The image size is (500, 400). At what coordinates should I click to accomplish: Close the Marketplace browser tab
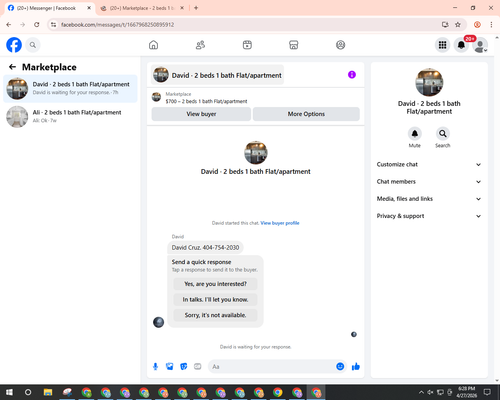(182, 8)
